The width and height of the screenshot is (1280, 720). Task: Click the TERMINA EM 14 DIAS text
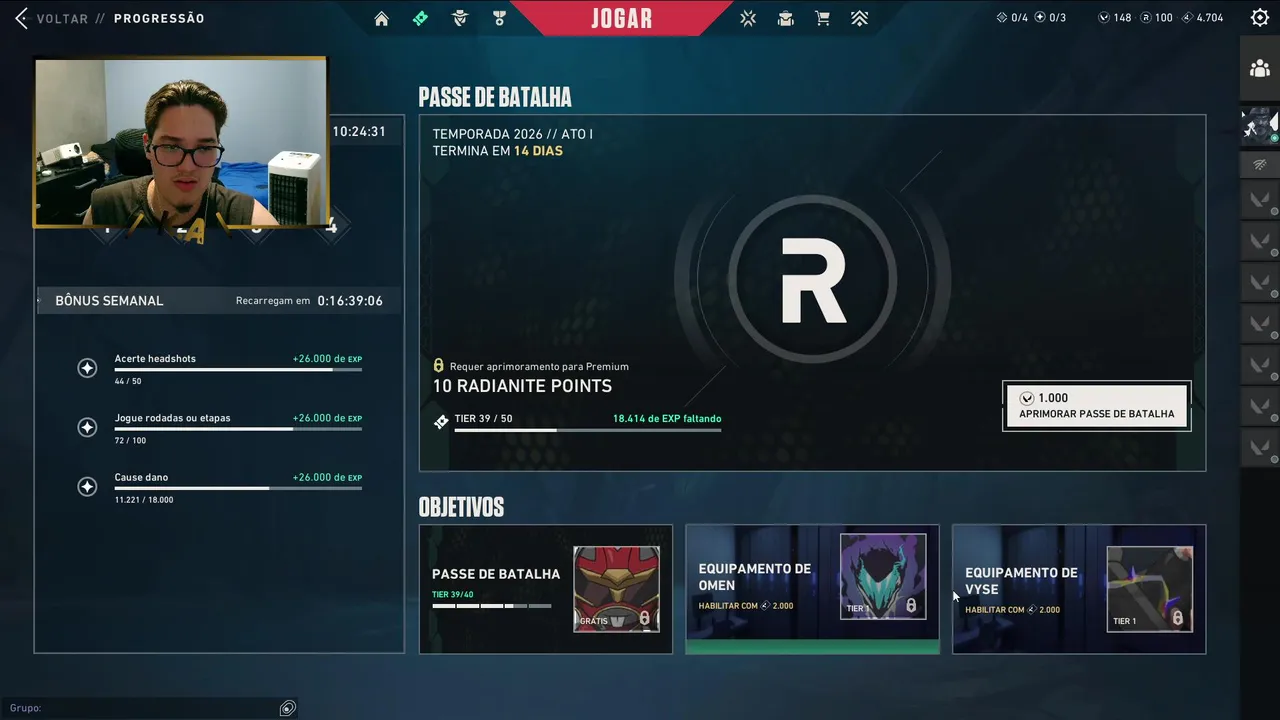[x=498, y=151]
